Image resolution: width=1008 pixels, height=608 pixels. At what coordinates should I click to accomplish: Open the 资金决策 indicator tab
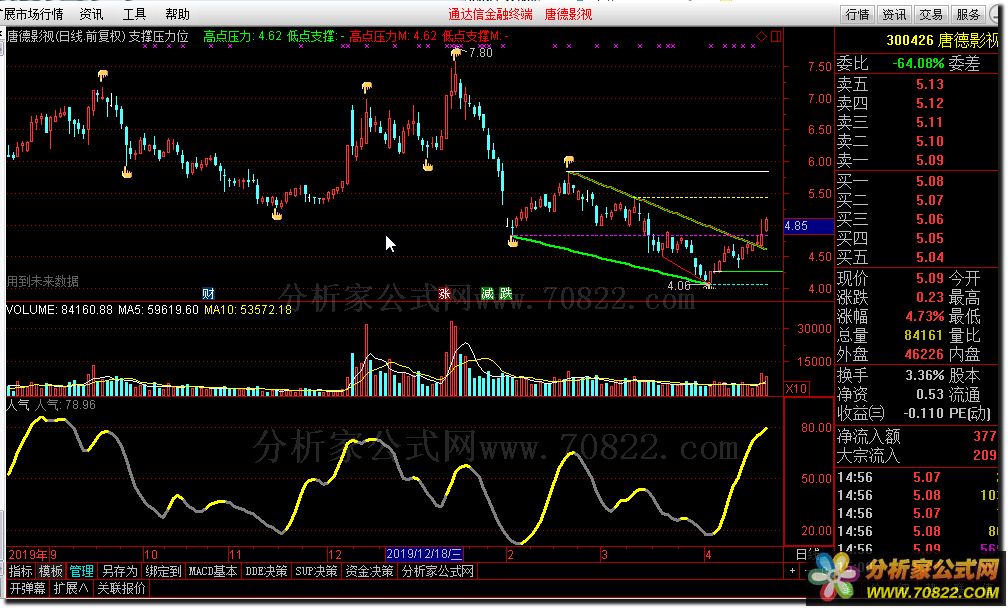tap(369, 571)
